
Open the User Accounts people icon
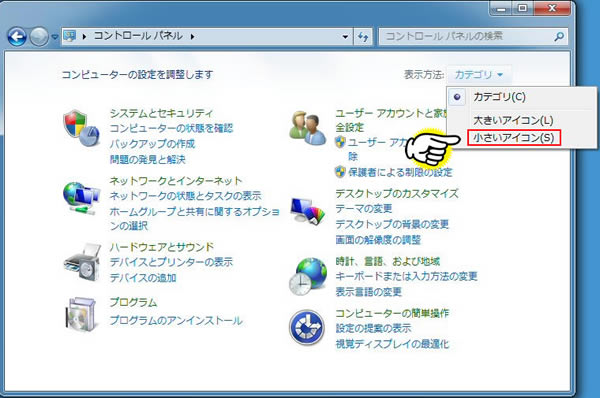tap(307, 128)
